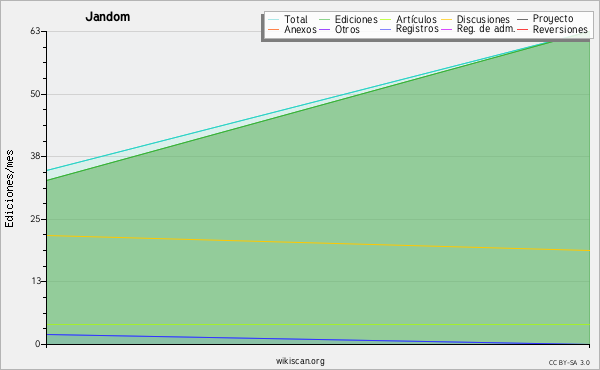Click the Discusiones legend entry
The width and height of the screenshot is (600, 370).
click(476, 19)
